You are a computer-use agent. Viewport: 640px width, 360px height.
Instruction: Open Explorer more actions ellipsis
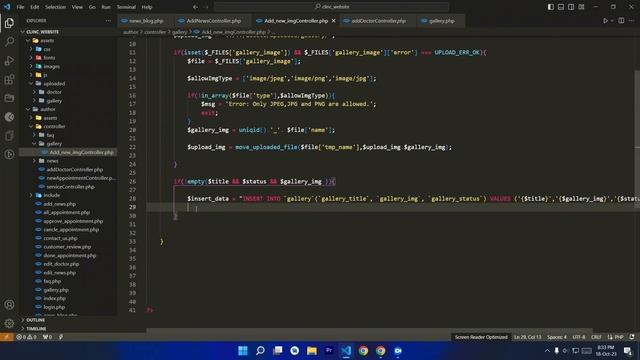[x=108, y=20]
